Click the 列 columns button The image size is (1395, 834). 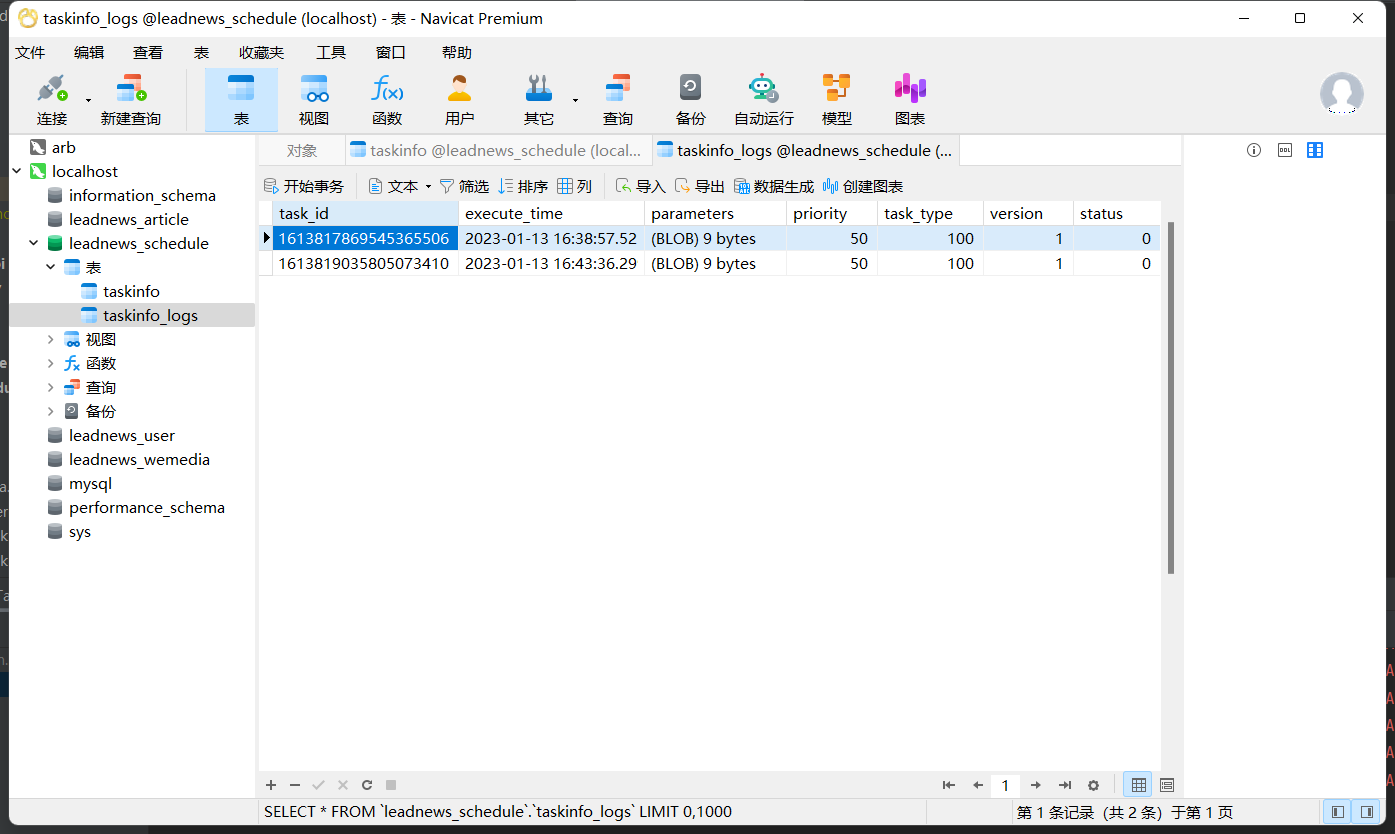coord(575,186)
